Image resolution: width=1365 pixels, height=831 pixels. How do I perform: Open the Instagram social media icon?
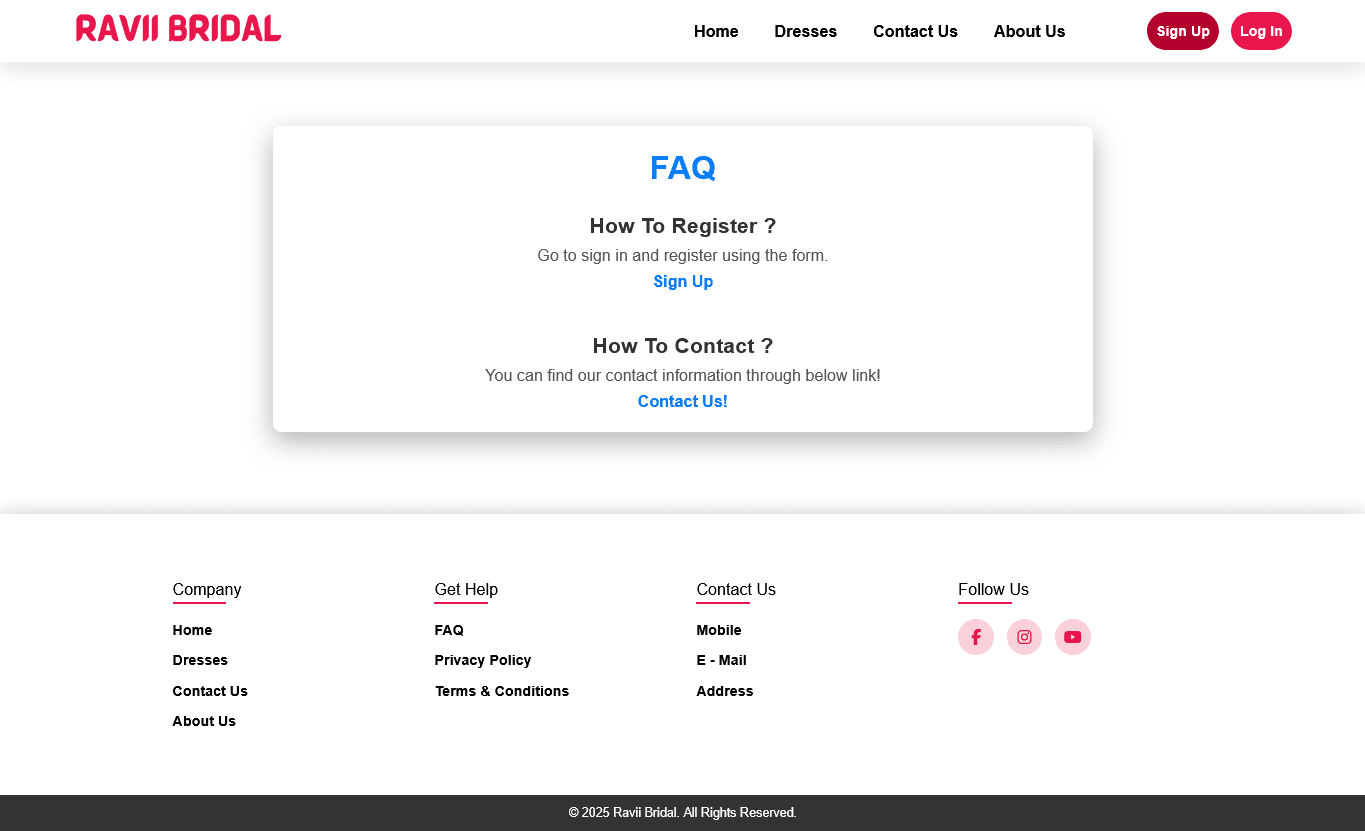point(1024,637)
